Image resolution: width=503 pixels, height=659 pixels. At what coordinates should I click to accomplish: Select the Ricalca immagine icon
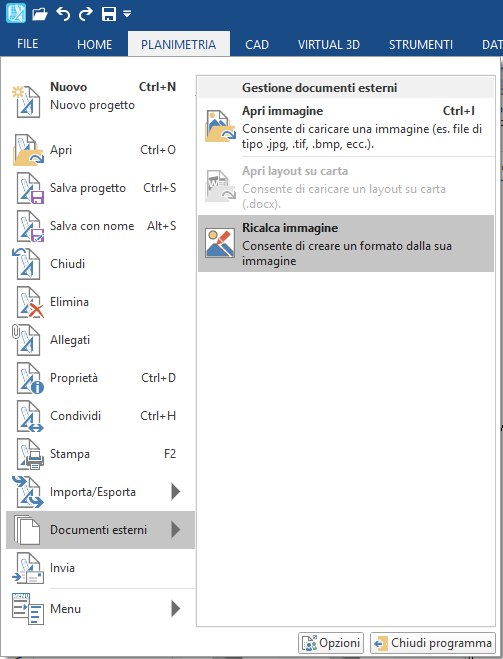pyautogui.click(x=220, y=243)
